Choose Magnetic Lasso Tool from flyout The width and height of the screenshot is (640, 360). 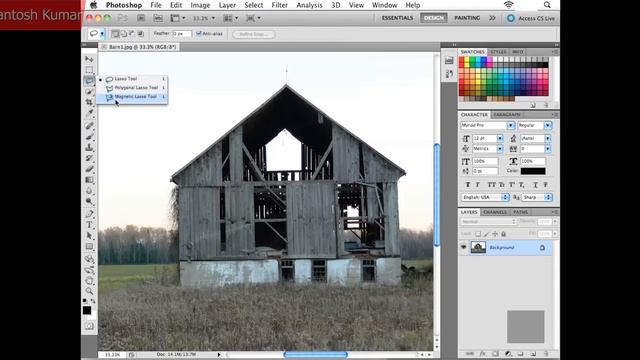coord(132,97)
